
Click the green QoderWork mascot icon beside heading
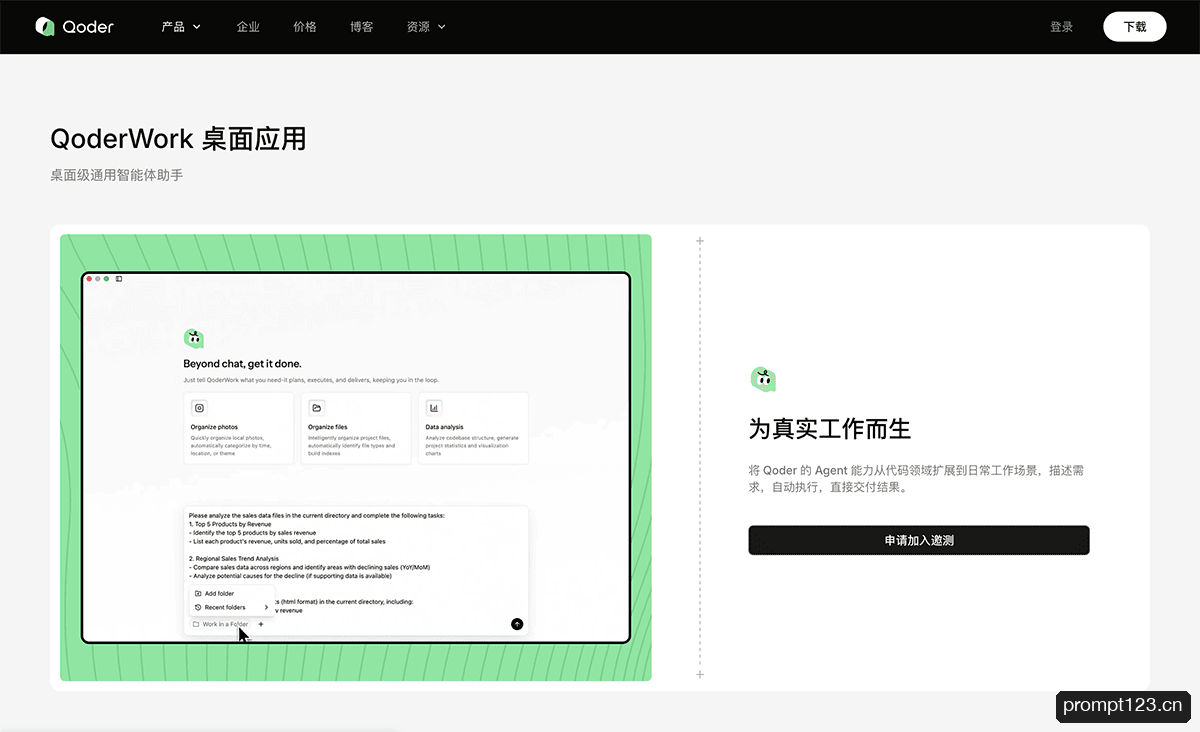[763, 378]
